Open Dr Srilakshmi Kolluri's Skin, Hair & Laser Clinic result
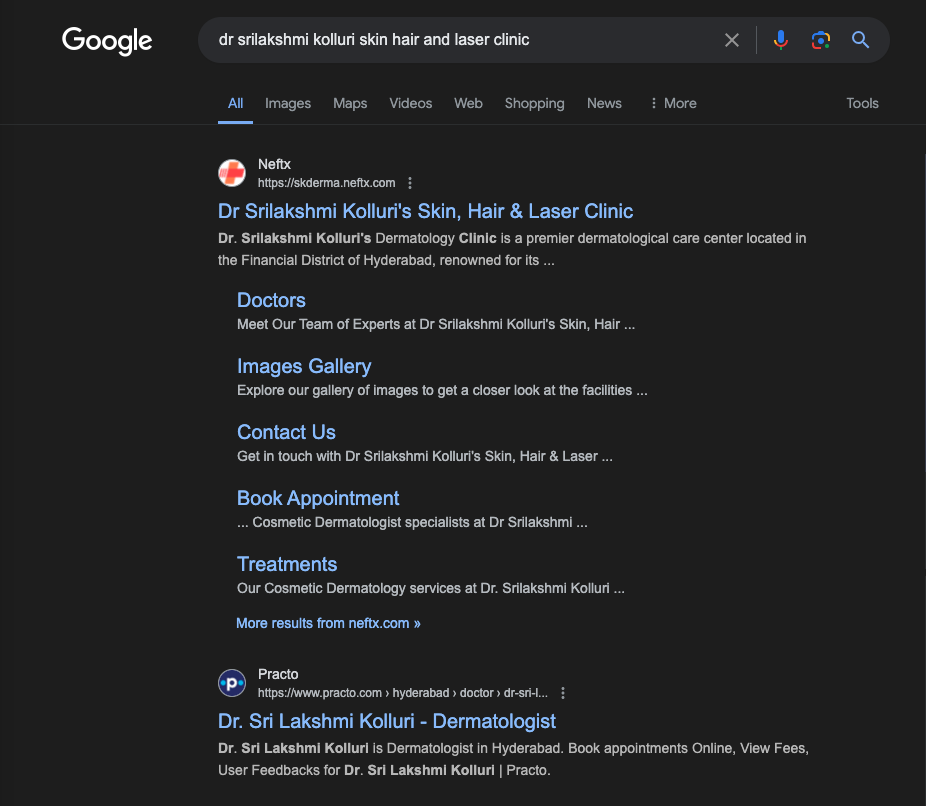The image size is (926, 806). click(425, 211)
